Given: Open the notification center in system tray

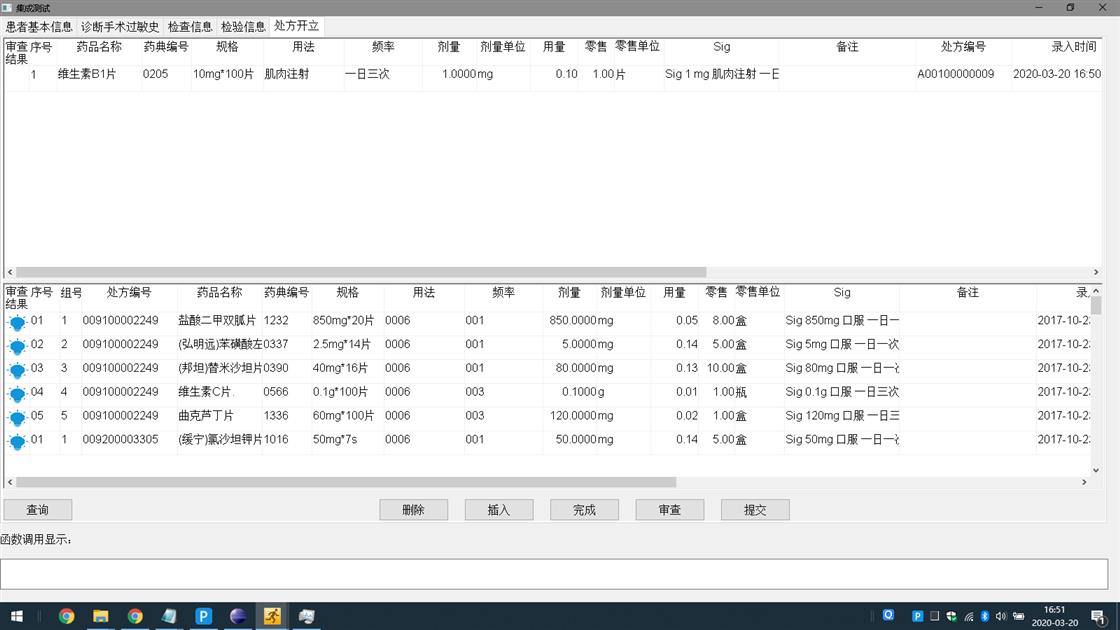Looking at the screenshot, I should pos(1097,616).
